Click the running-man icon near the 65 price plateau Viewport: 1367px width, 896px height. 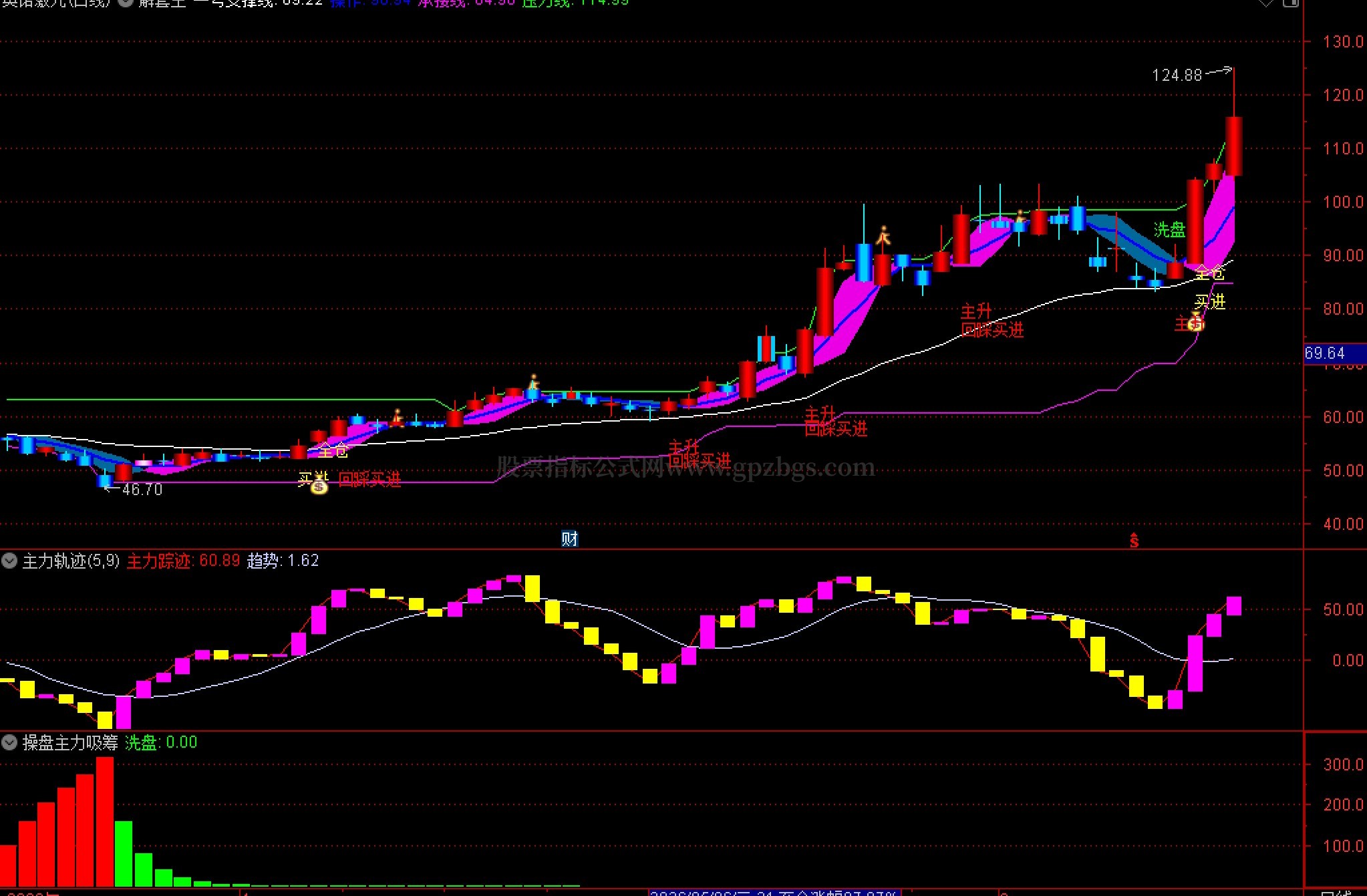533,383
